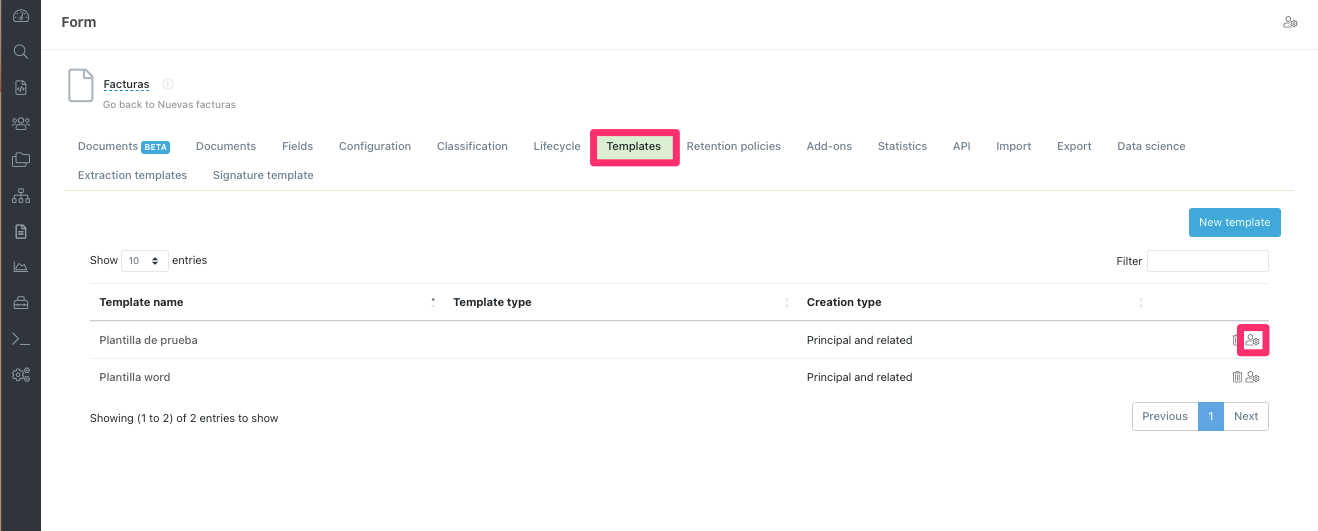Focus the Filter text input field
This screenshot has width=1318, height=531.
click(x=1207, y=261)
